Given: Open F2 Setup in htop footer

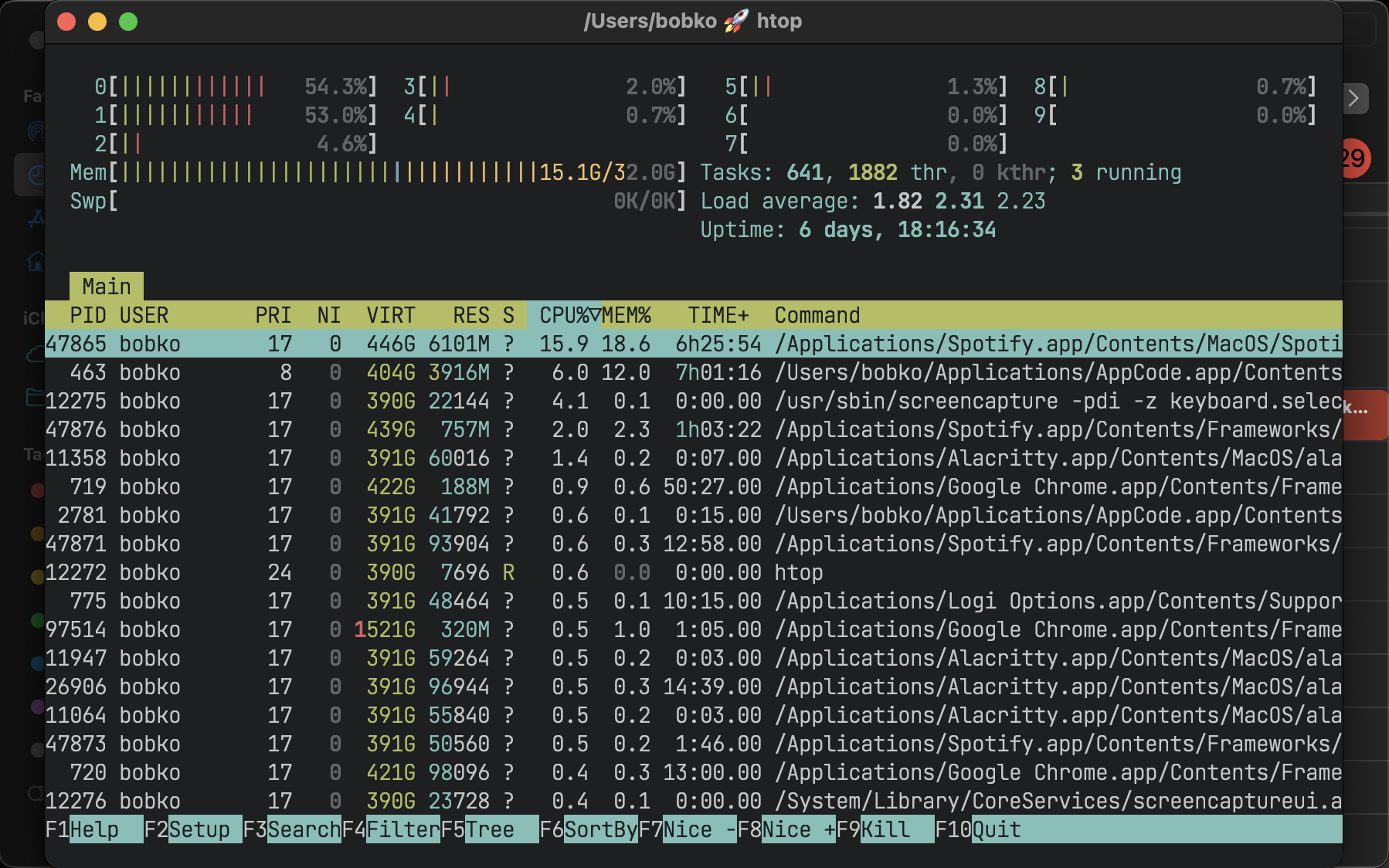Looking at the screenshot, I should coord(193,829).
